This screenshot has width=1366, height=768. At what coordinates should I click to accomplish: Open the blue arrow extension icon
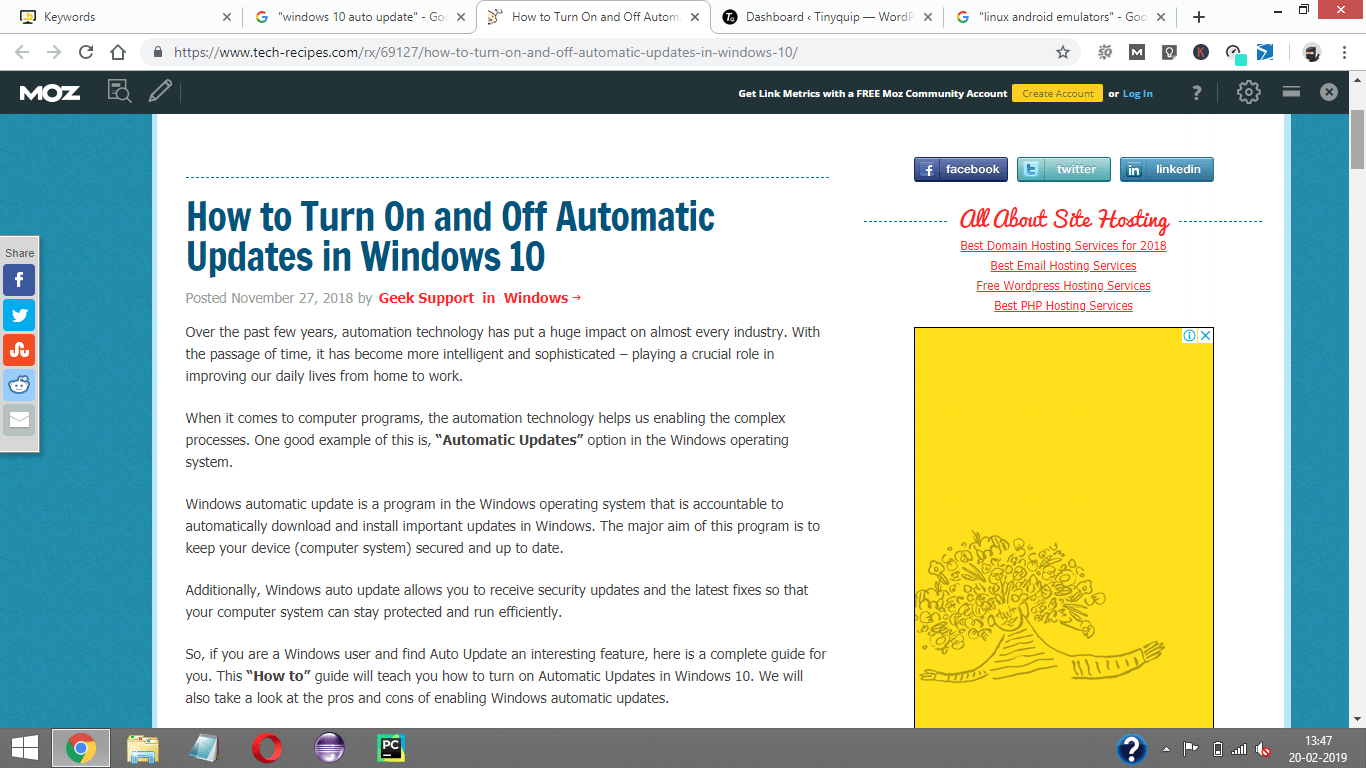(x=1265, y=52)
